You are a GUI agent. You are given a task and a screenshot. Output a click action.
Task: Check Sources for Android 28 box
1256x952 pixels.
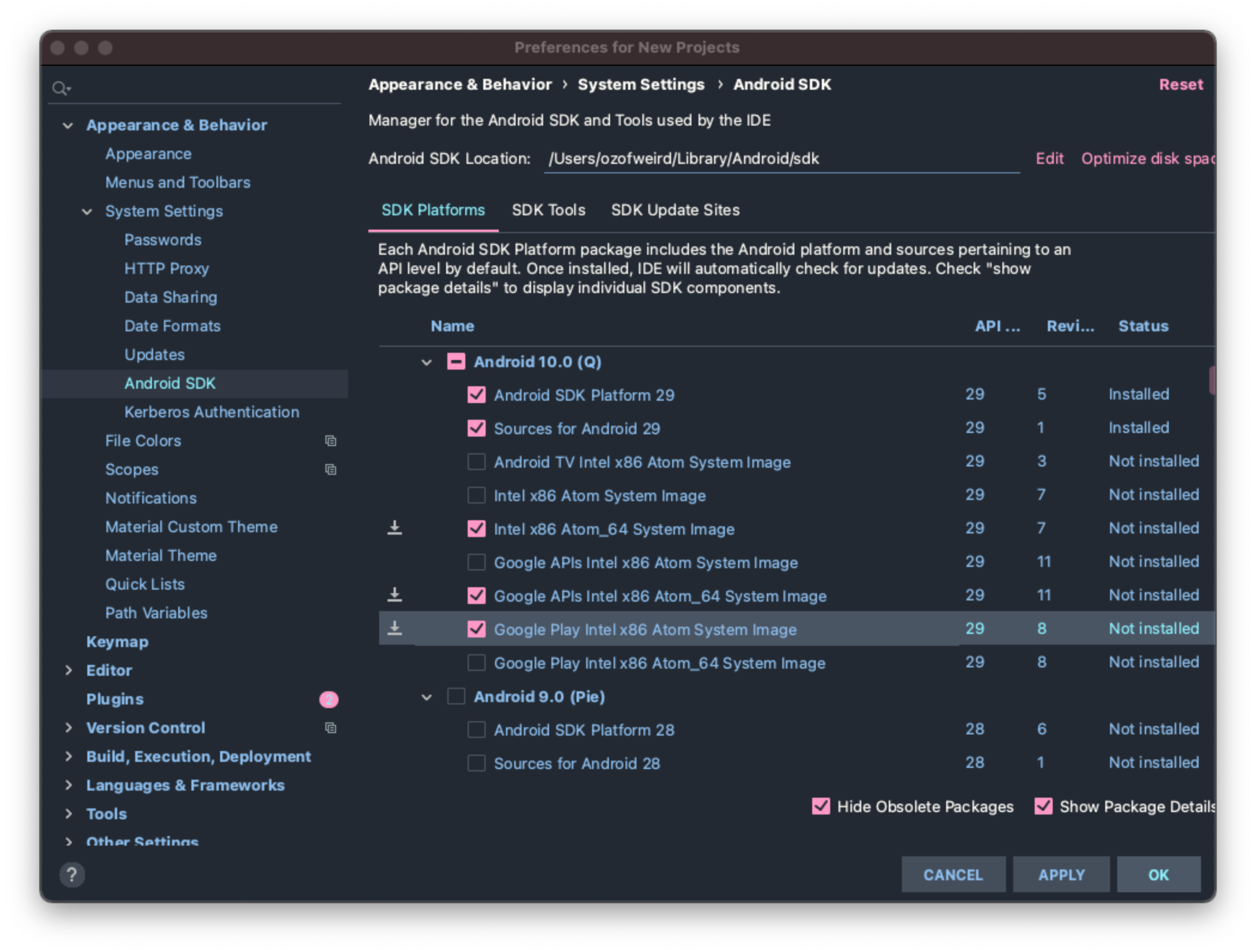pyautogui.click(x=477, y=763)
